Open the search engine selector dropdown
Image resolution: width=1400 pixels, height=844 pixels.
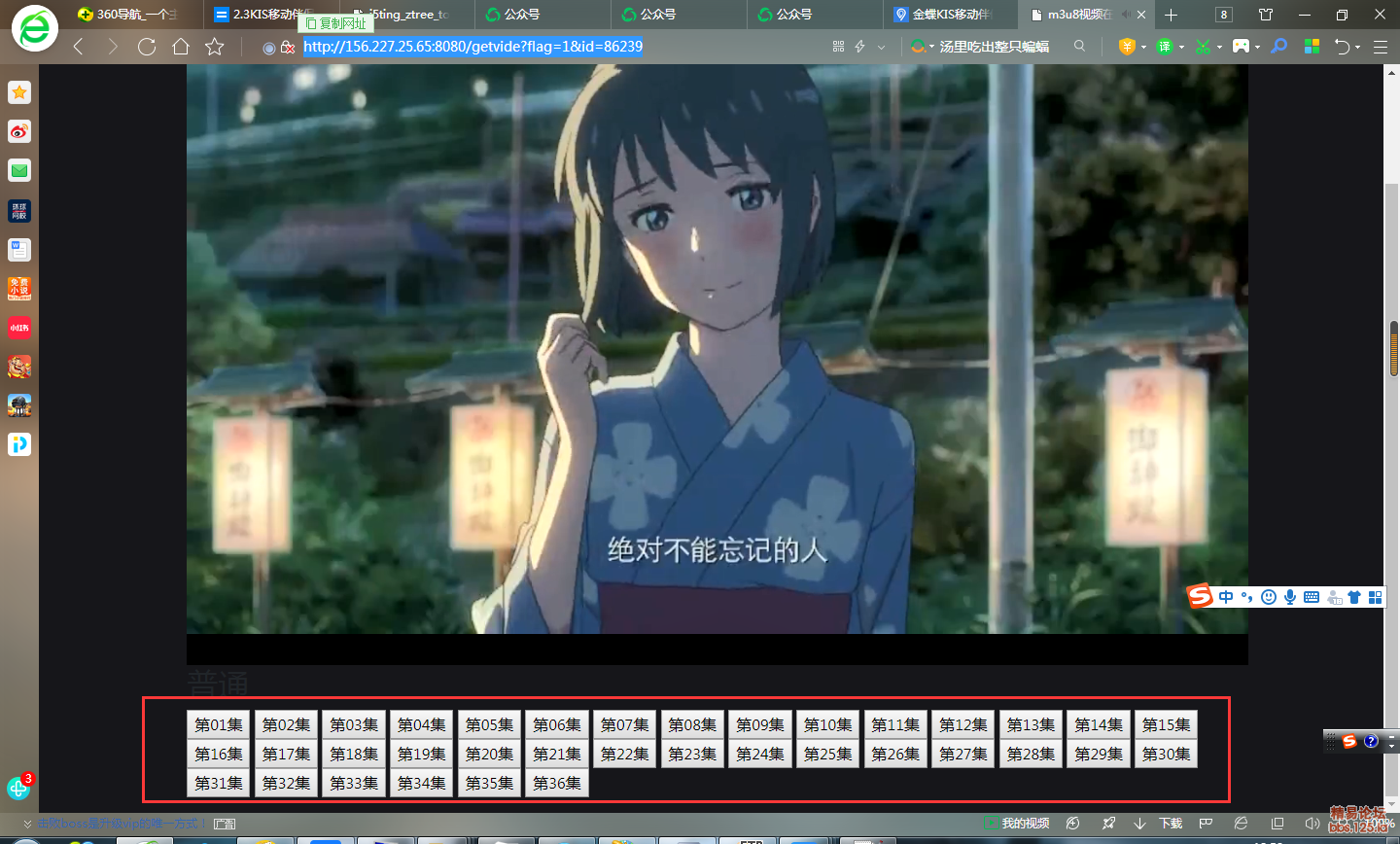click(922, 47)
